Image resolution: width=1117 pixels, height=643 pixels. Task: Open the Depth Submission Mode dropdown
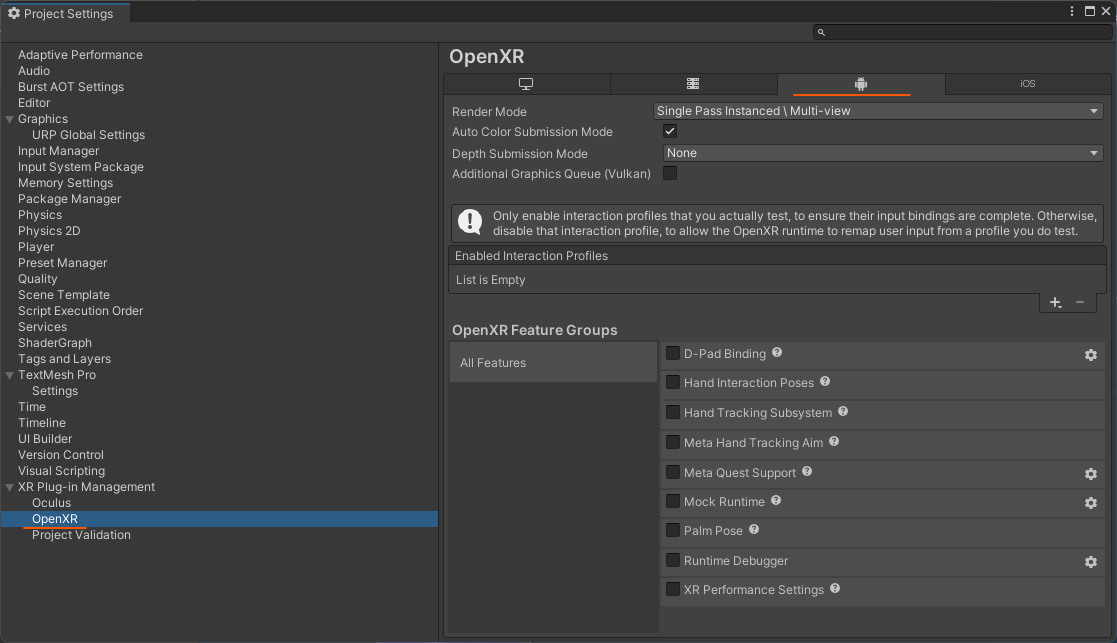(x=883, y=153)
